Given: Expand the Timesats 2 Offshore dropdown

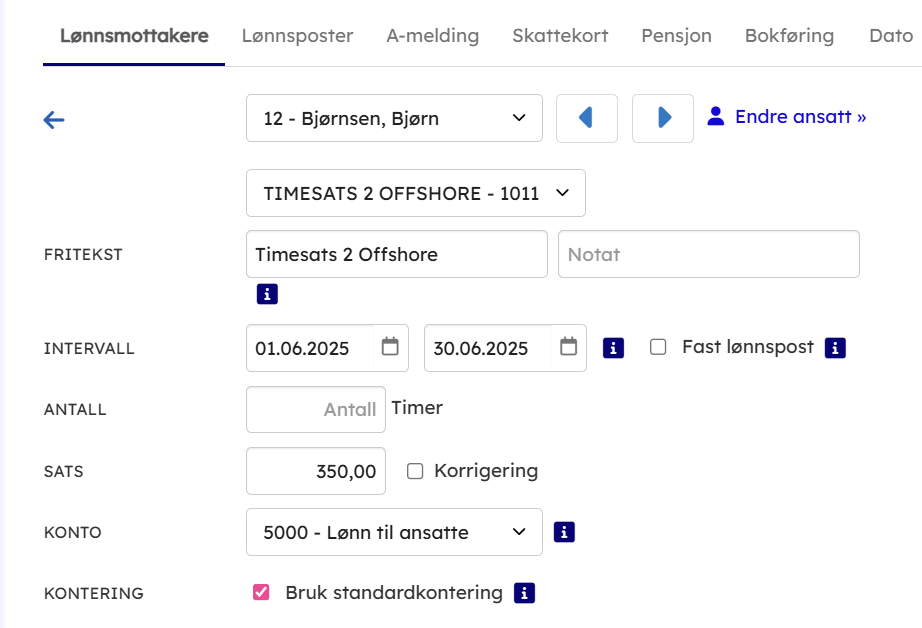Looking at the screenshot, I should (x=415, y=193).
